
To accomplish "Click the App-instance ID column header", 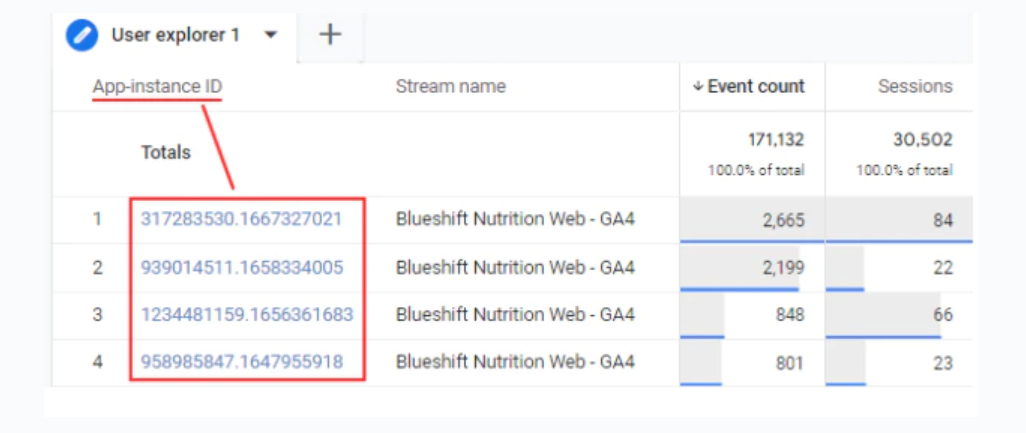I will pos(157,86).
